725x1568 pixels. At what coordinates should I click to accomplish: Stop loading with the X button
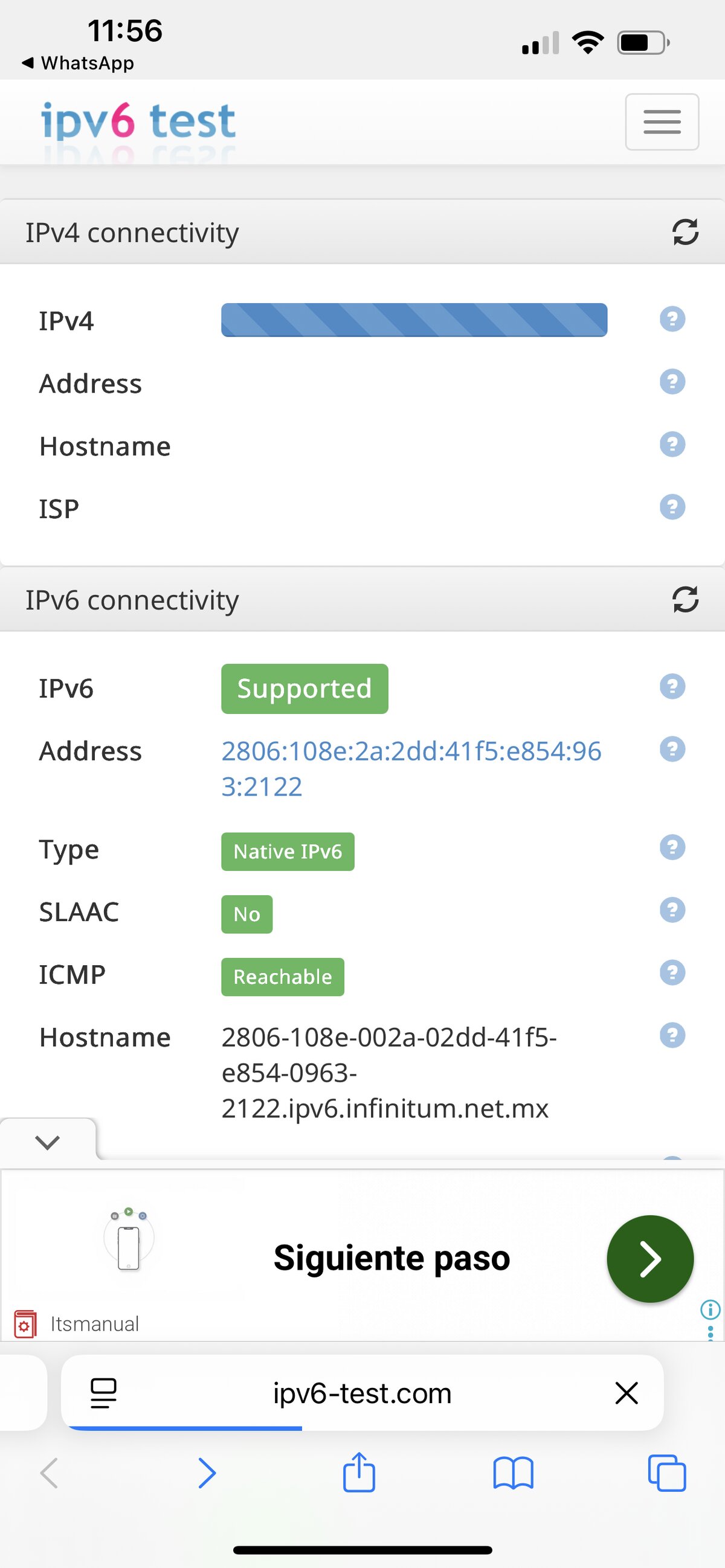(627, 1393)
